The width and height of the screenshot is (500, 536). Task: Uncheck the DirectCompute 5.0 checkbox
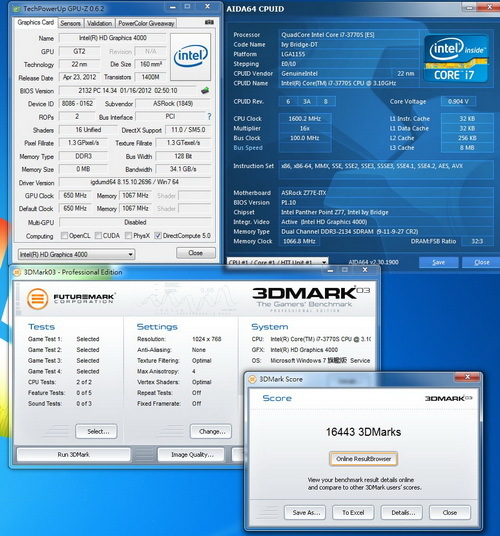[x=158, y=236]
